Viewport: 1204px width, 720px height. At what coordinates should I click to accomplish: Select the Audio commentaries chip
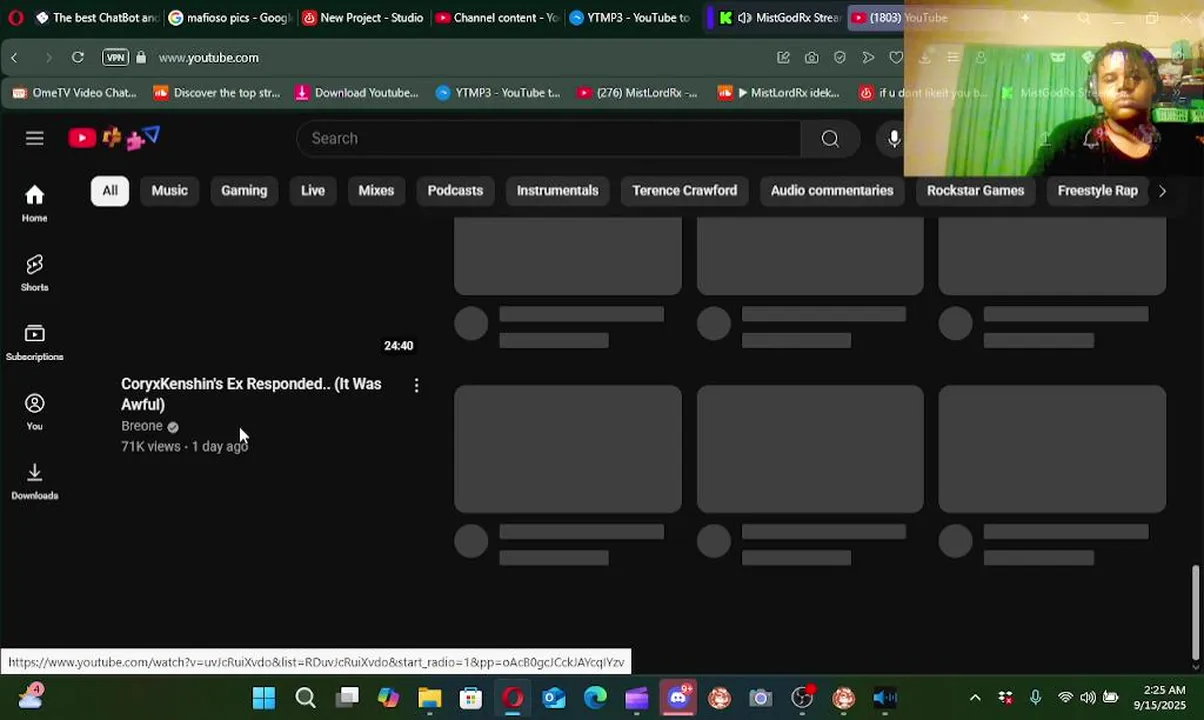pyautogui.click(x=832, y=190)
